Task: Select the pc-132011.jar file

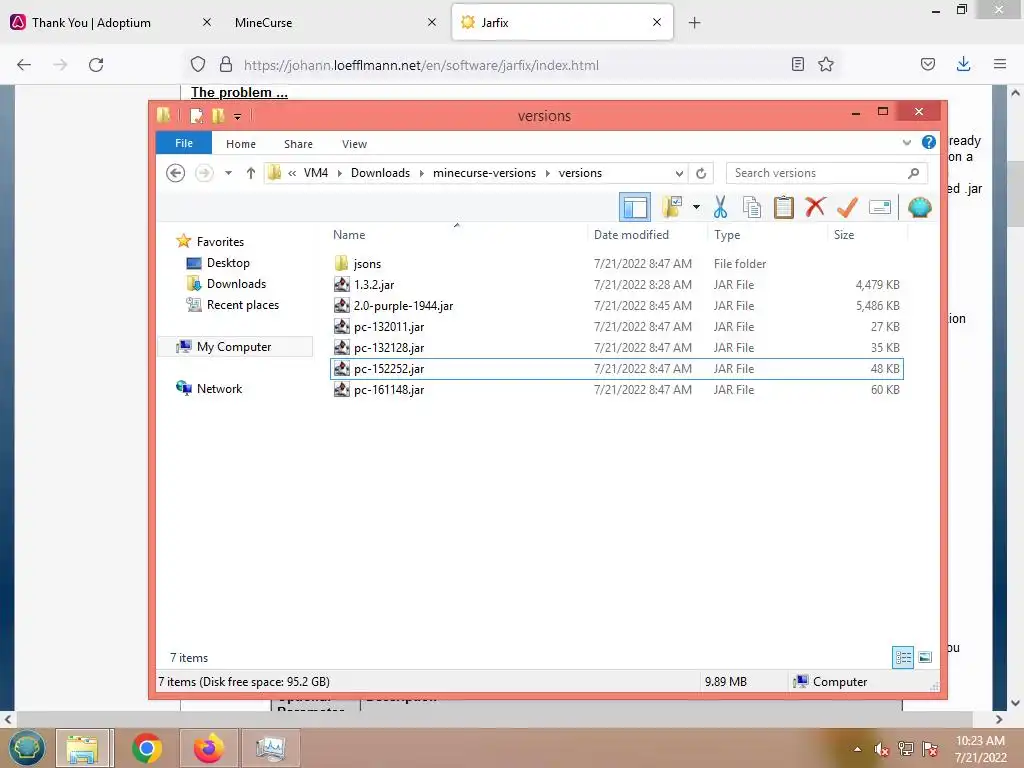Action: [617, 327]
